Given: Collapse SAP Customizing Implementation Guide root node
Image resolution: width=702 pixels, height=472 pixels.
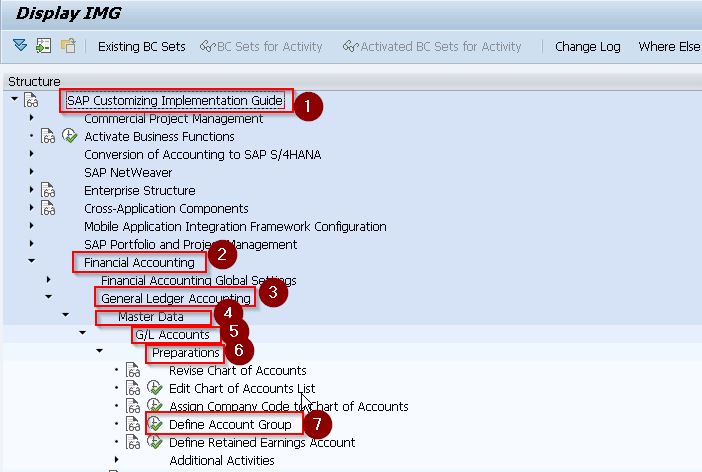Looking at the screenshot, I should 15,99.
